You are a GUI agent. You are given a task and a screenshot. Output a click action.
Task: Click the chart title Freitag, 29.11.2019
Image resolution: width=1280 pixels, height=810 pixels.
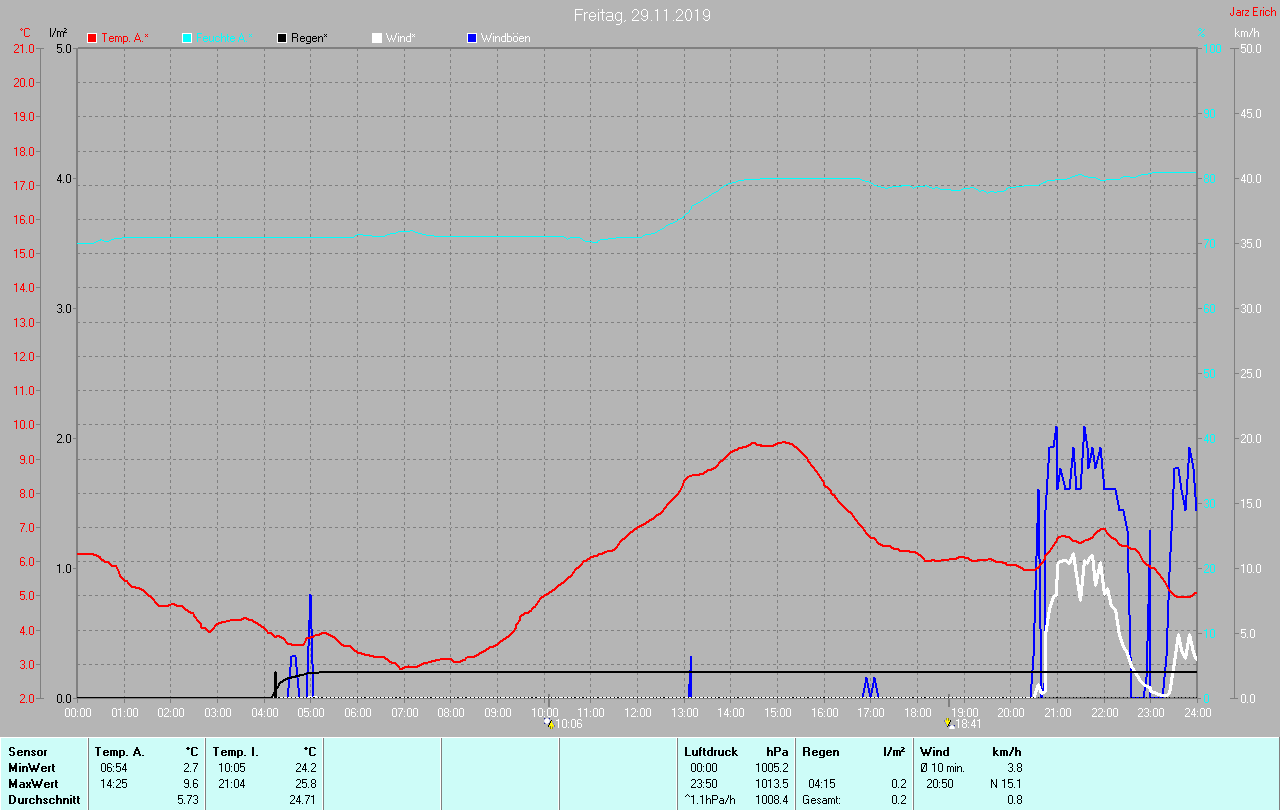click(642, 15)
